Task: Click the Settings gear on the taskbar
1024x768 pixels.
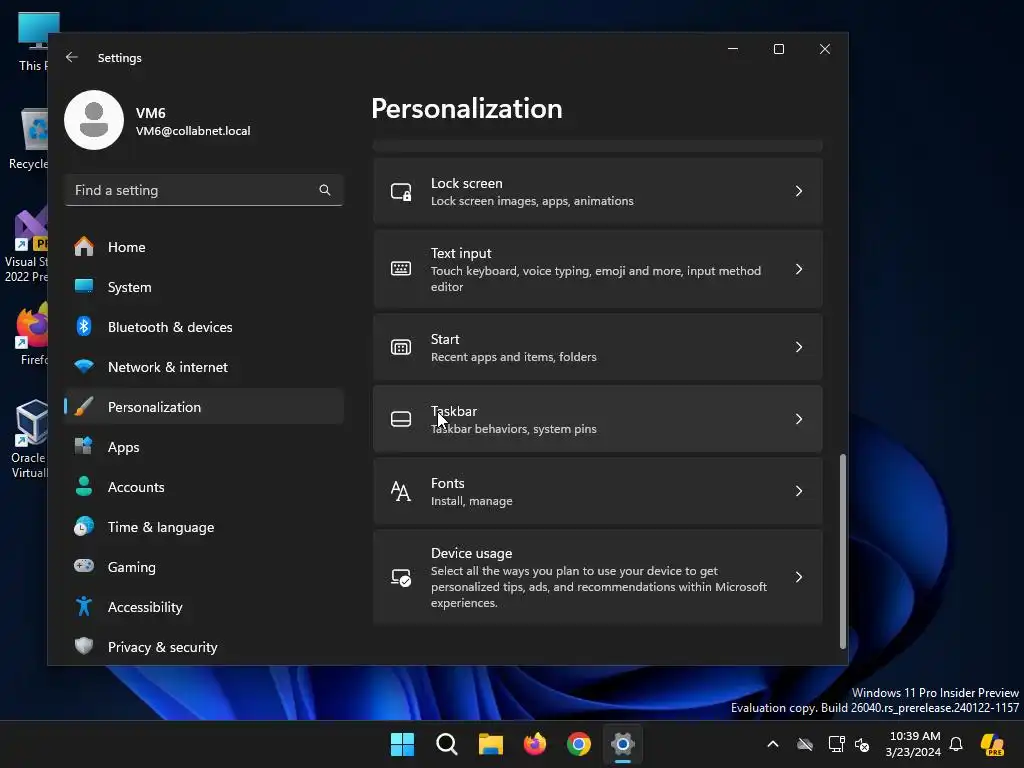Action: (x=623, y=744)
